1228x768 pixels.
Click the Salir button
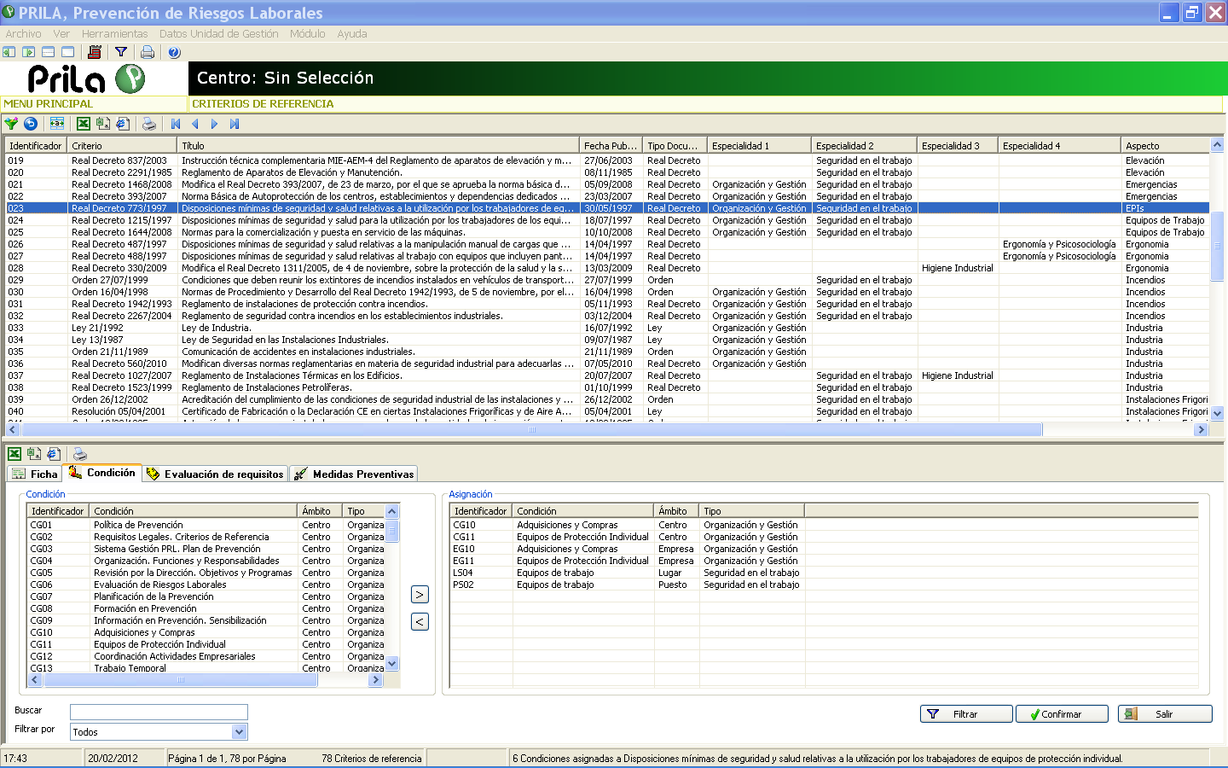[x=1165, y=714]
